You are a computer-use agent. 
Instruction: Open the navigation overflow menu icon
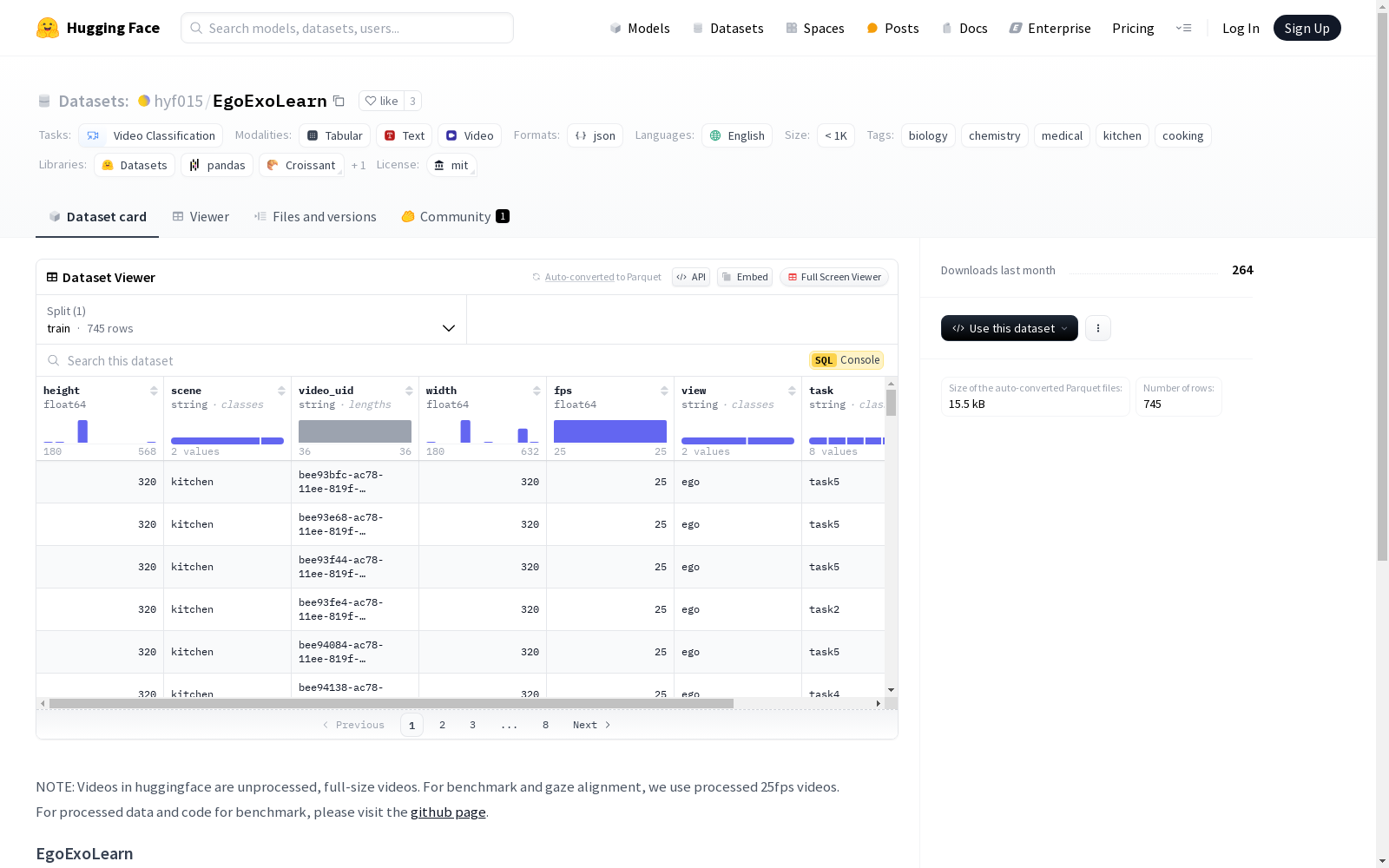[1183, 28]
